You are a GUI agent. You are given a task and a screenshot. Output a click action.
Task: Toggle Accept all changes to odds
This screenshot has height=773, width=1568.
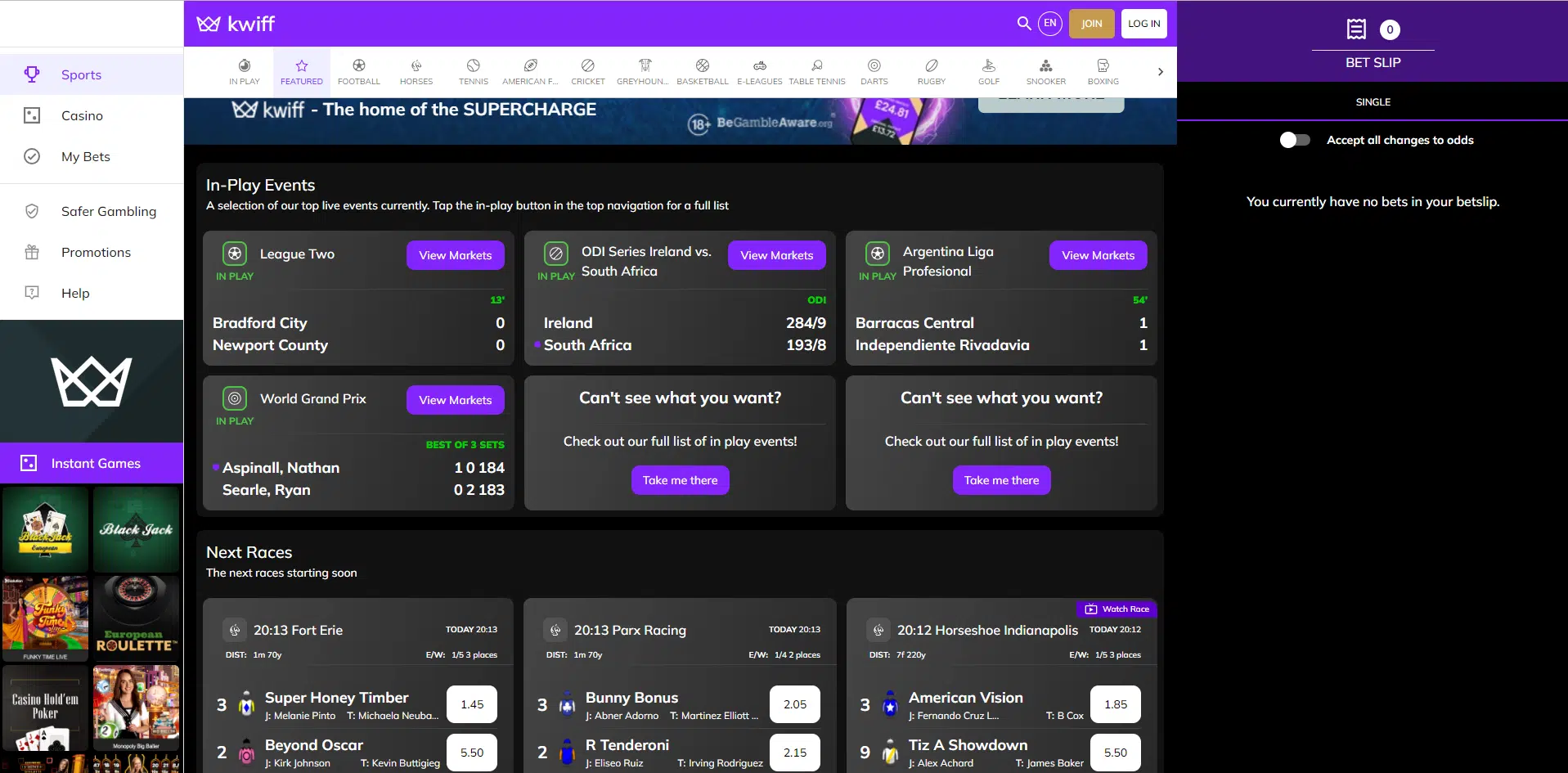pos(1295,140)
